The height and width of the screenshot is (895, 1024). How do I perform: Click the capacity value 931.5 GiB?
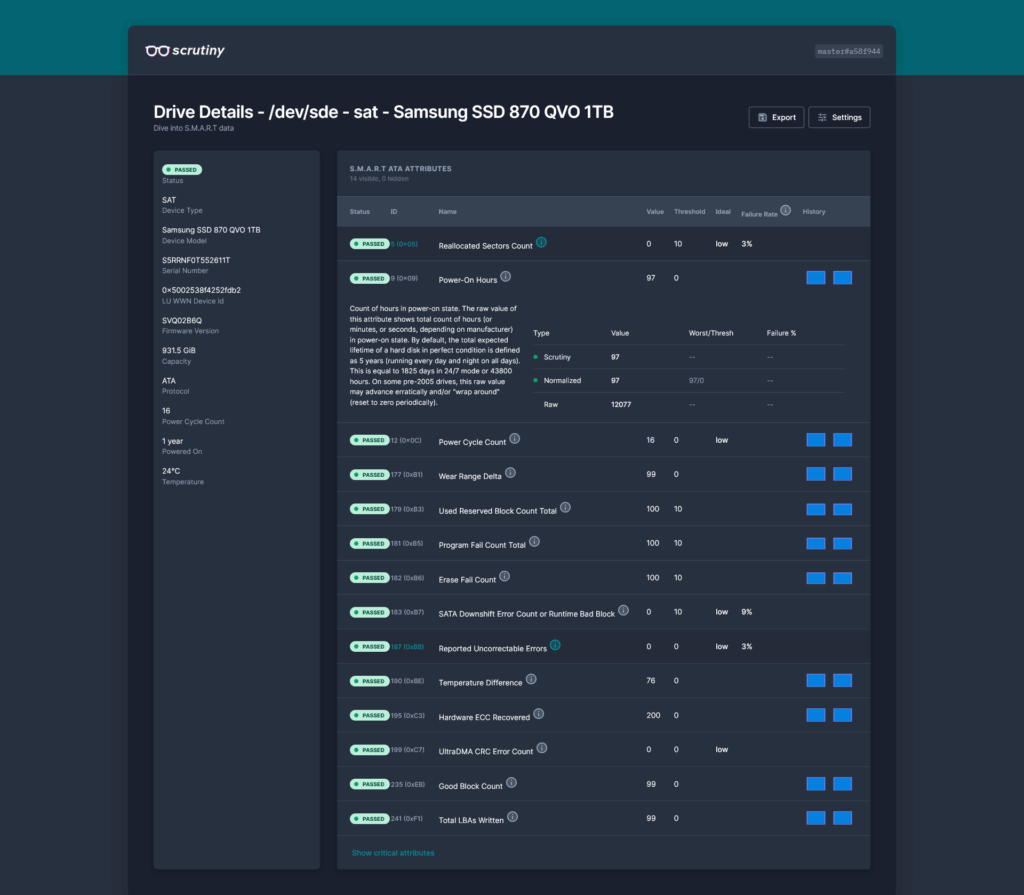(179, 351)
